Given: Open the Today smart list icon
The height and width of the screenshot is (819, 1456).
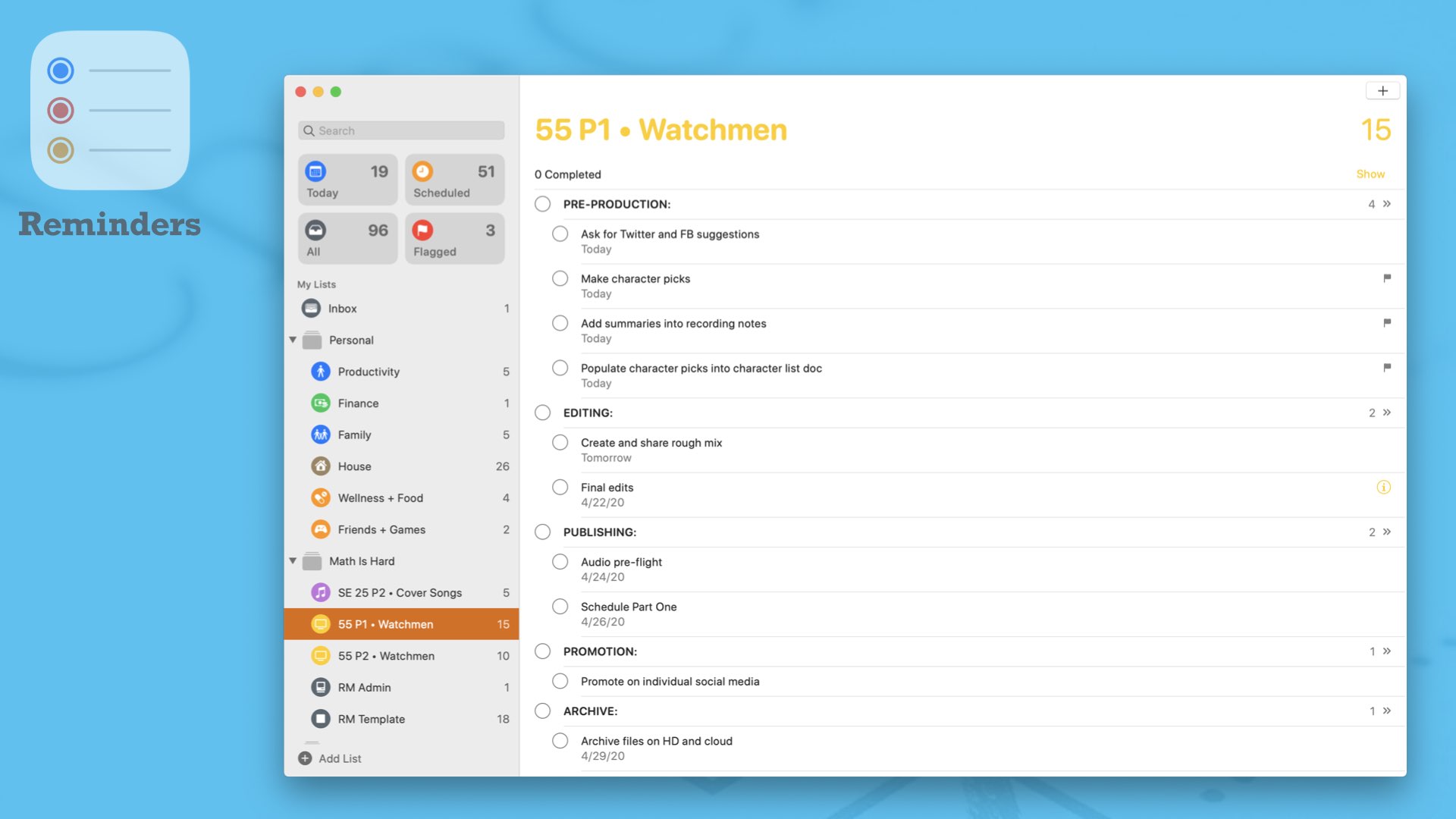Looking at the screenshot, I should point(316,171).
